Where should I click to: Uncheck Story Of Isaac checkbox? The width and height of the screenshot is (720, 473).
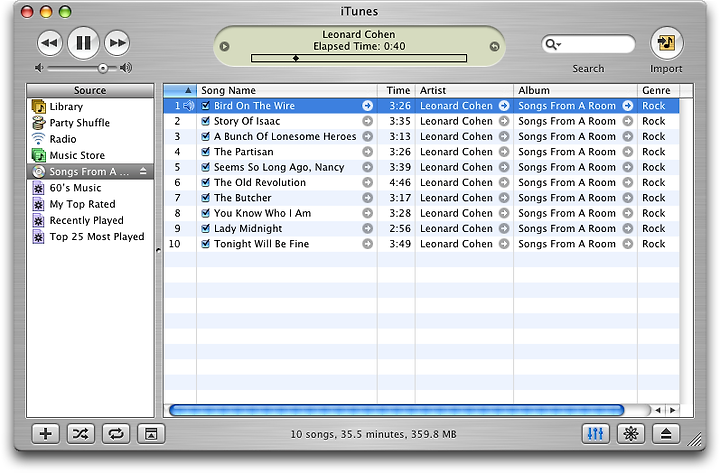point(205,121)
